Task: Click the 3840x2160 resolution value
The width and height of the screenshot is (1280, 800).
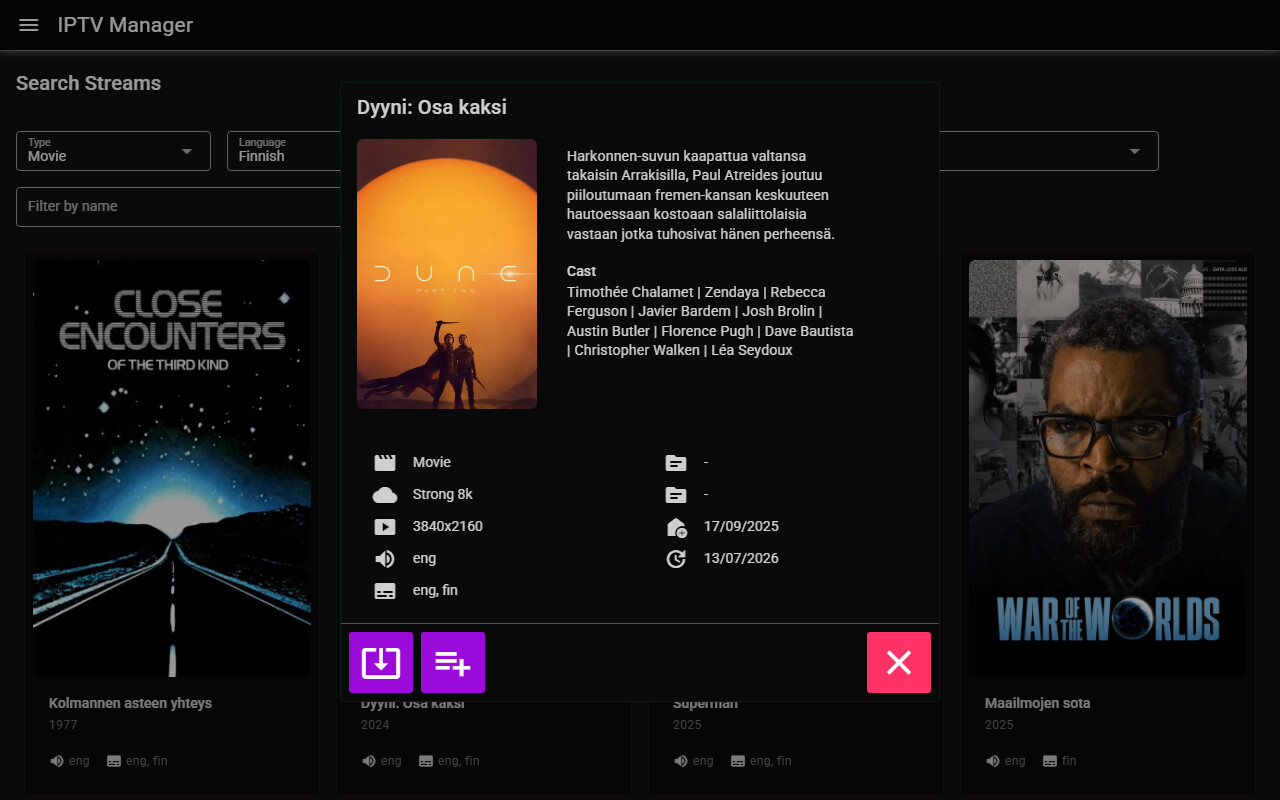Action: click(x=448, y=526)
